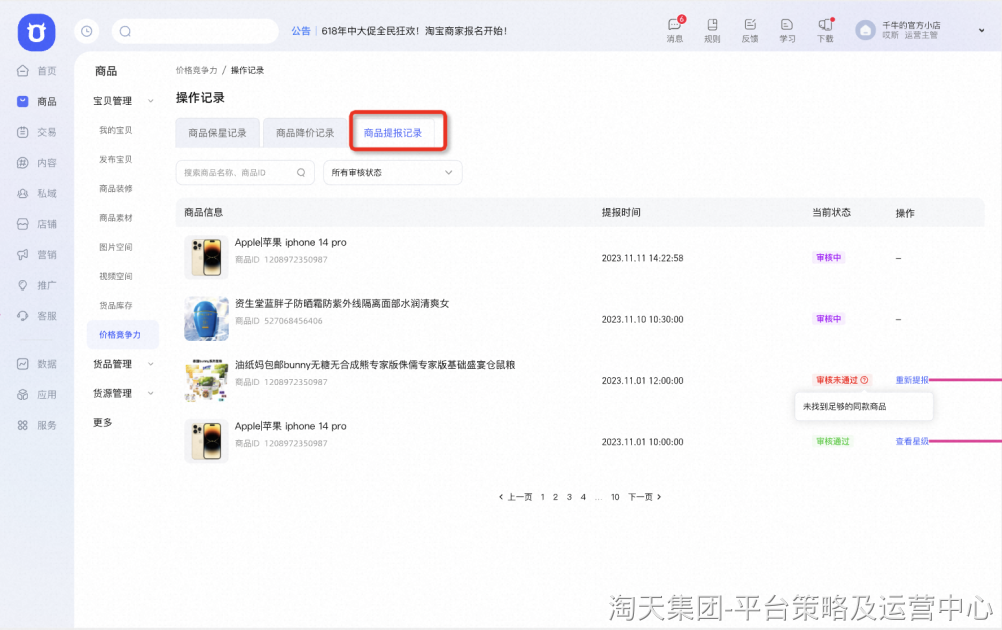Click search icon in product search field
This screenshot has width=1002, height=630.
(x=301, y=173)
